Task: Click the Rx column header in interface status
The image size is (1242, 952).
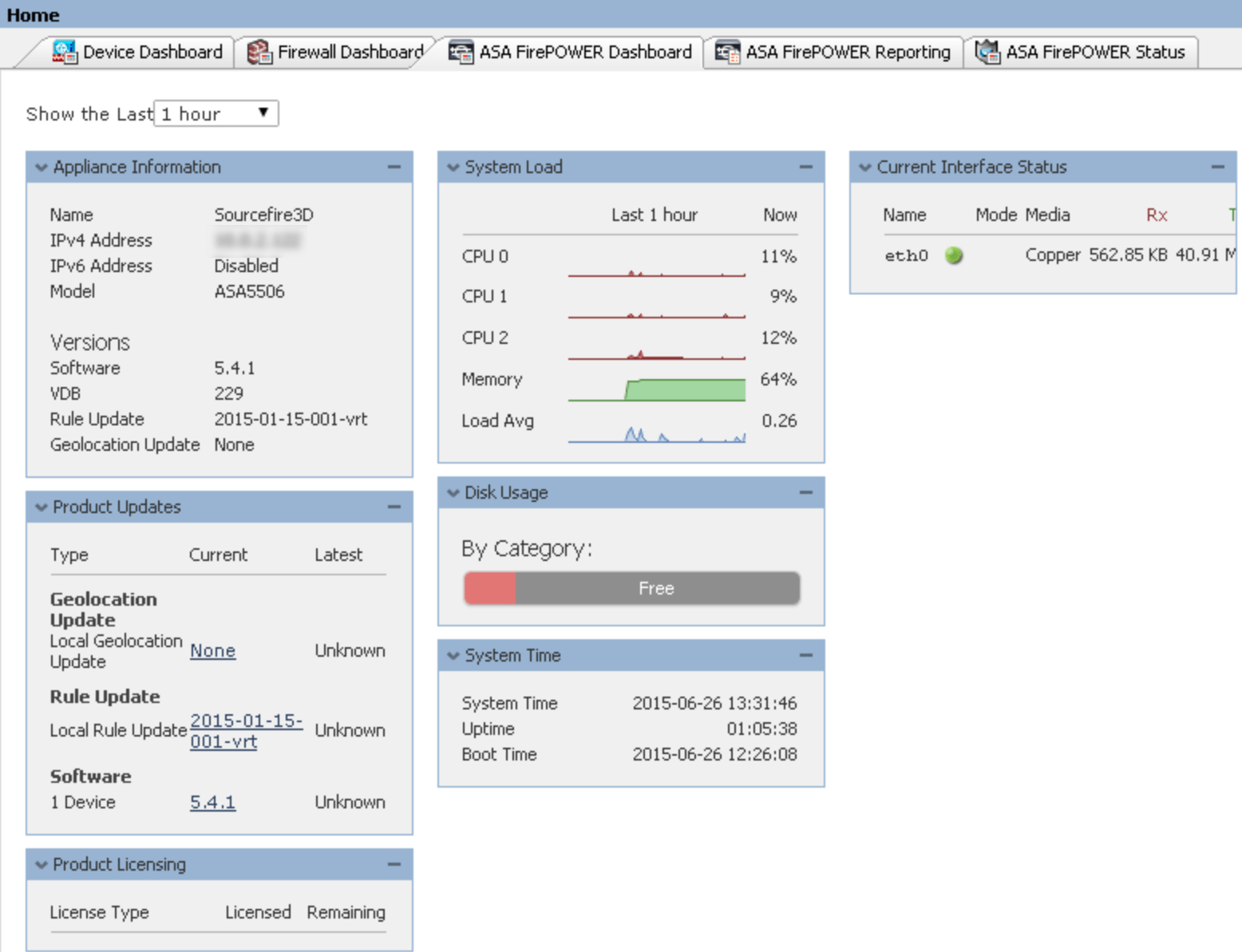Action: coord(1157,214)
